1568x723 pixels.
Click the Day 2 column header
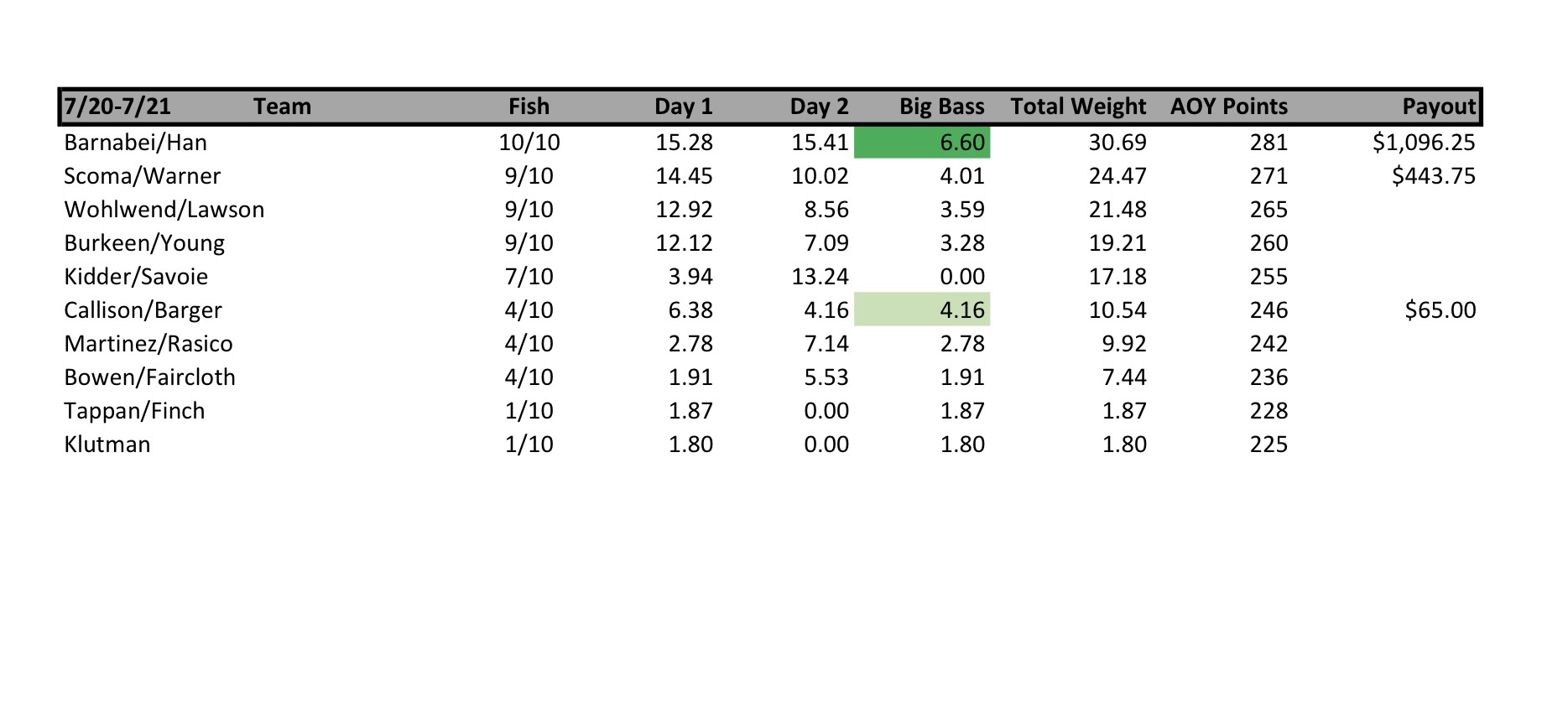point(819,107)
